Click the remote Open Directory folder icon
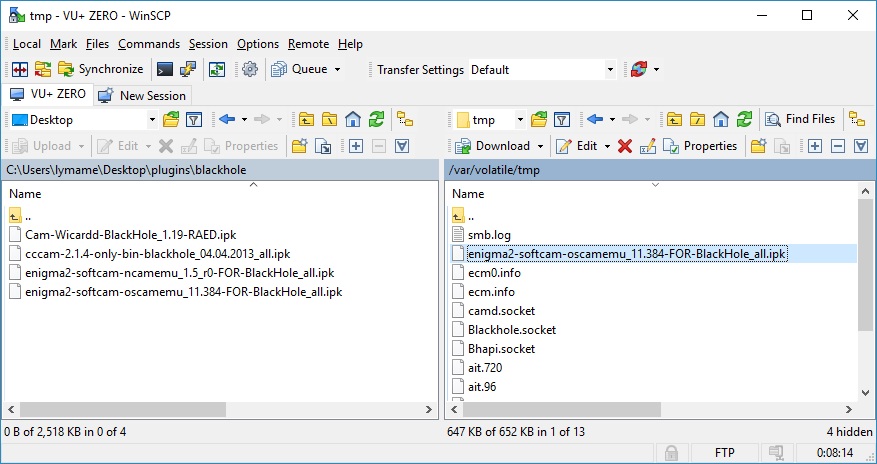Image resolution: width=877 pixels, height=464 pixels. click(539, 119)
